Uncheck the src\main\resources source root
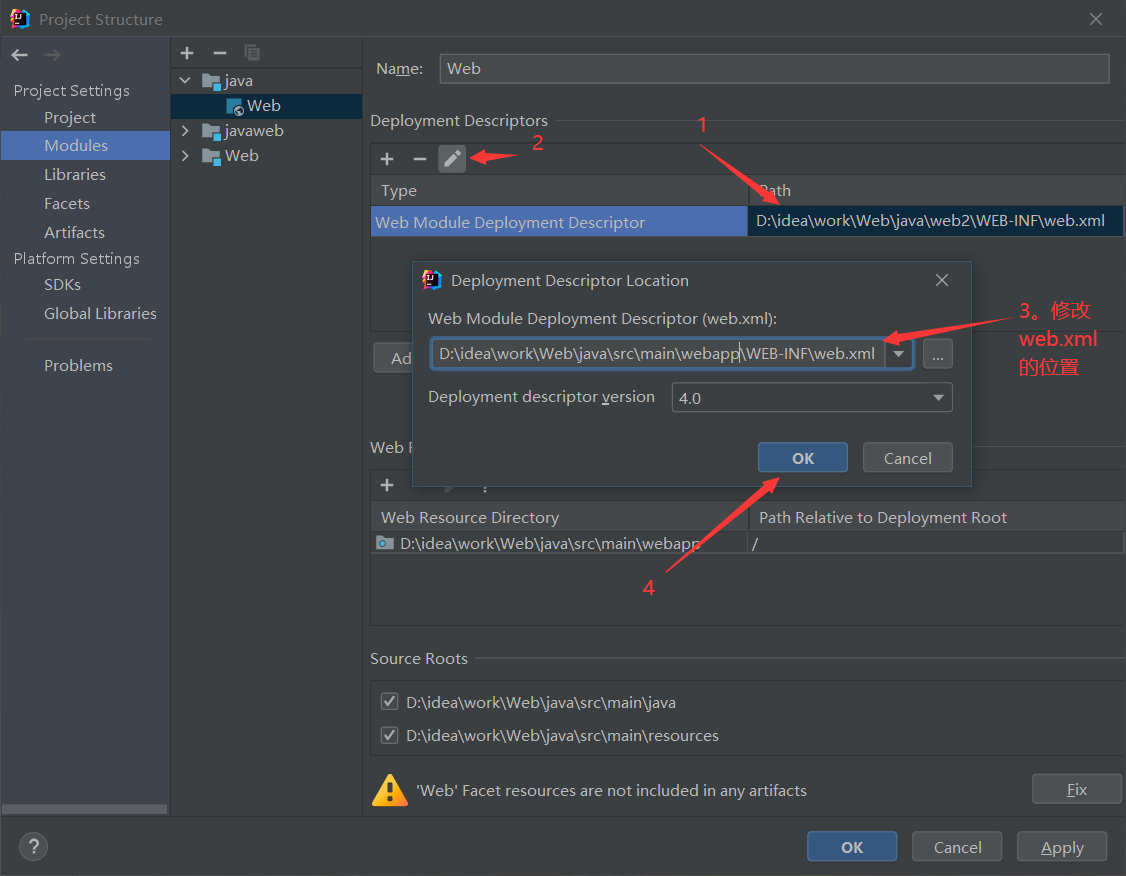Image resolution: width=1126 pixels, height=876 pixels. tap(389, 735)
